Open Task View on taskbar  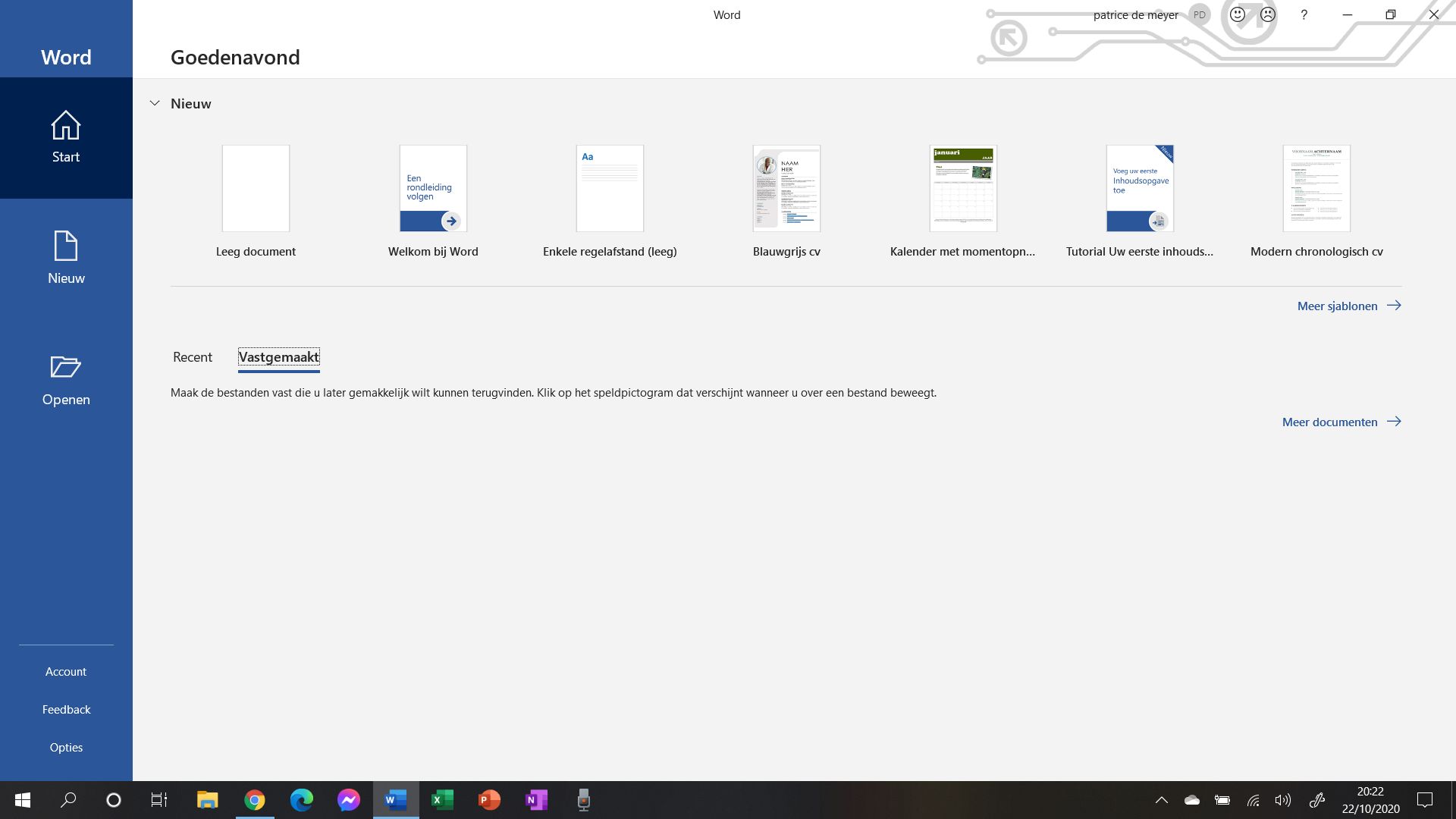click(159, 800)
